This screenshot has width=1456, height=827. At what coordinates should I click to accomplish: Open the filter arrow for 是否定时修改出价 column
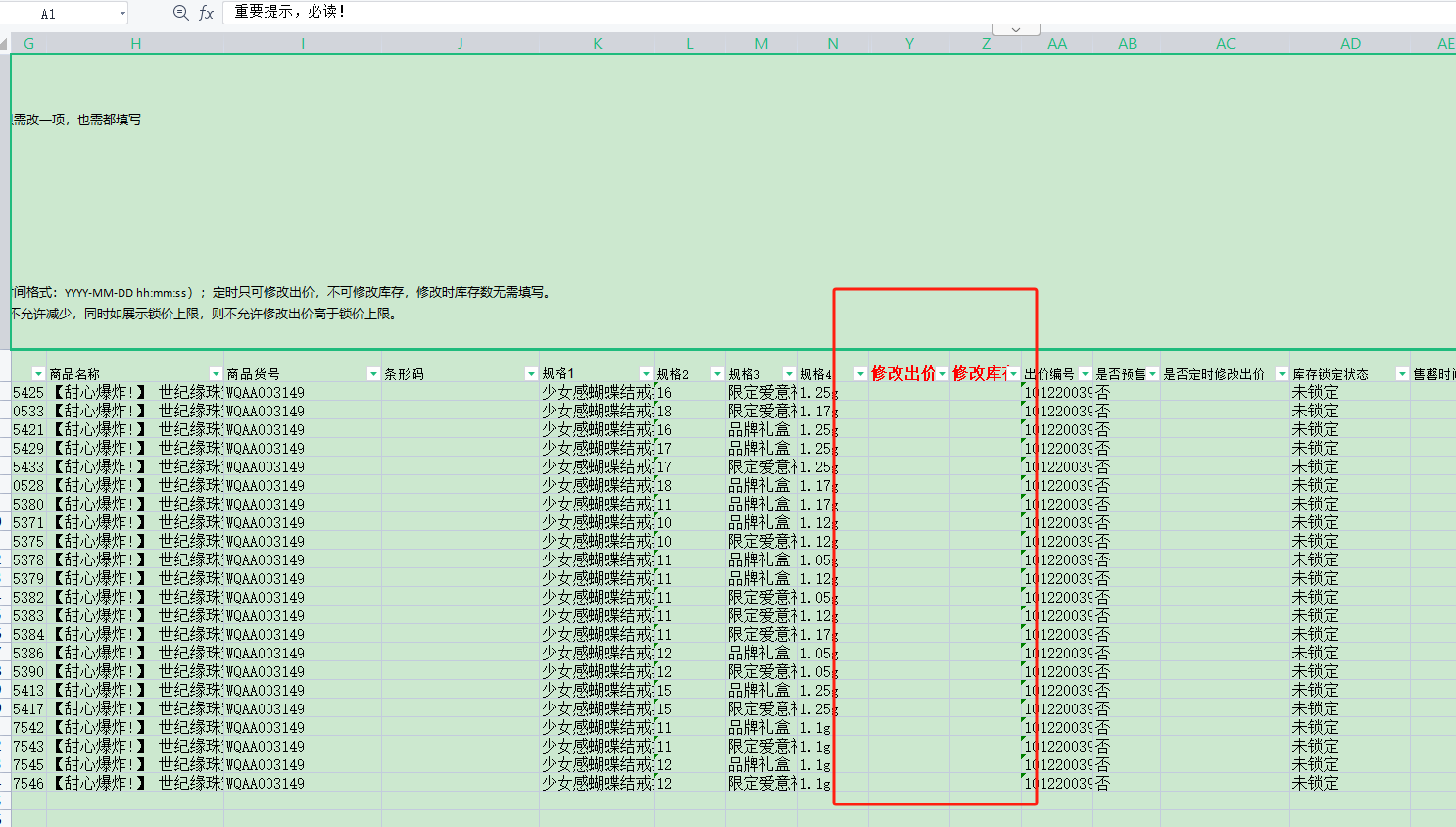1282,374
